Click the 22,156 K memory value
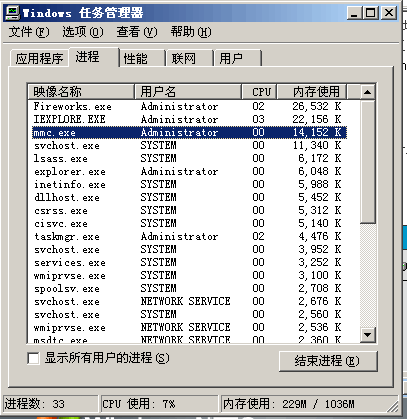Viewport: 407px width, 419px height. click(x=317, y=119)
